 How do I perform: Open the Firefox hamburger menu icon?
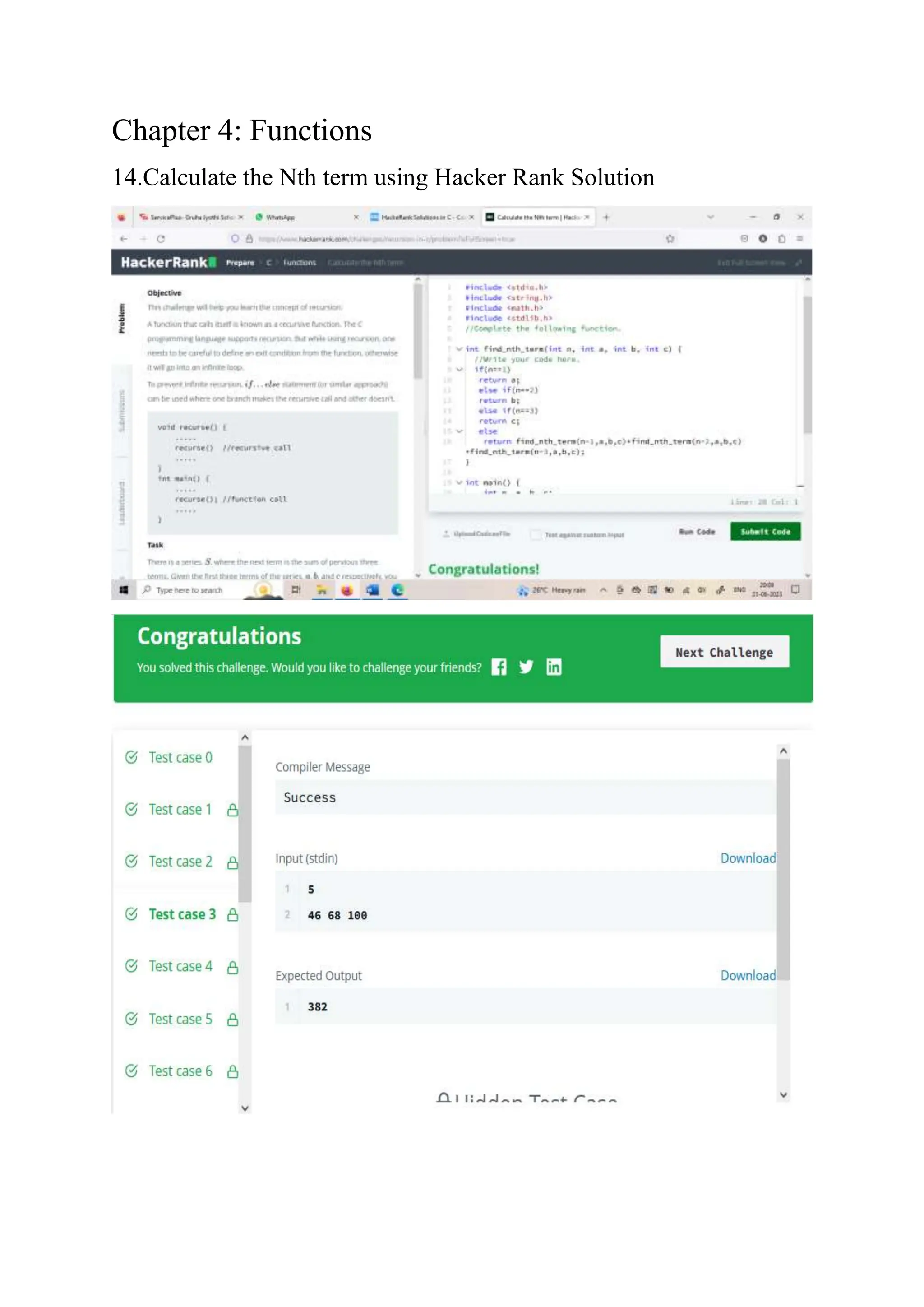799,238
